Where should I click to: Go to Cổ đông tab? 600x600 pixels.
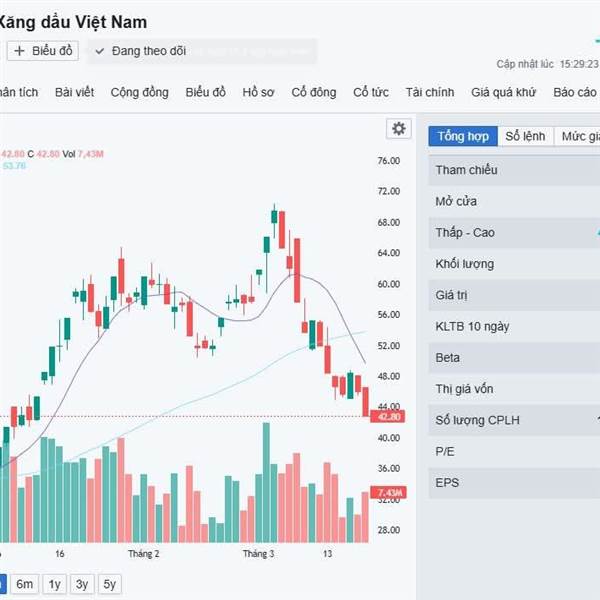tap(314, 92)
